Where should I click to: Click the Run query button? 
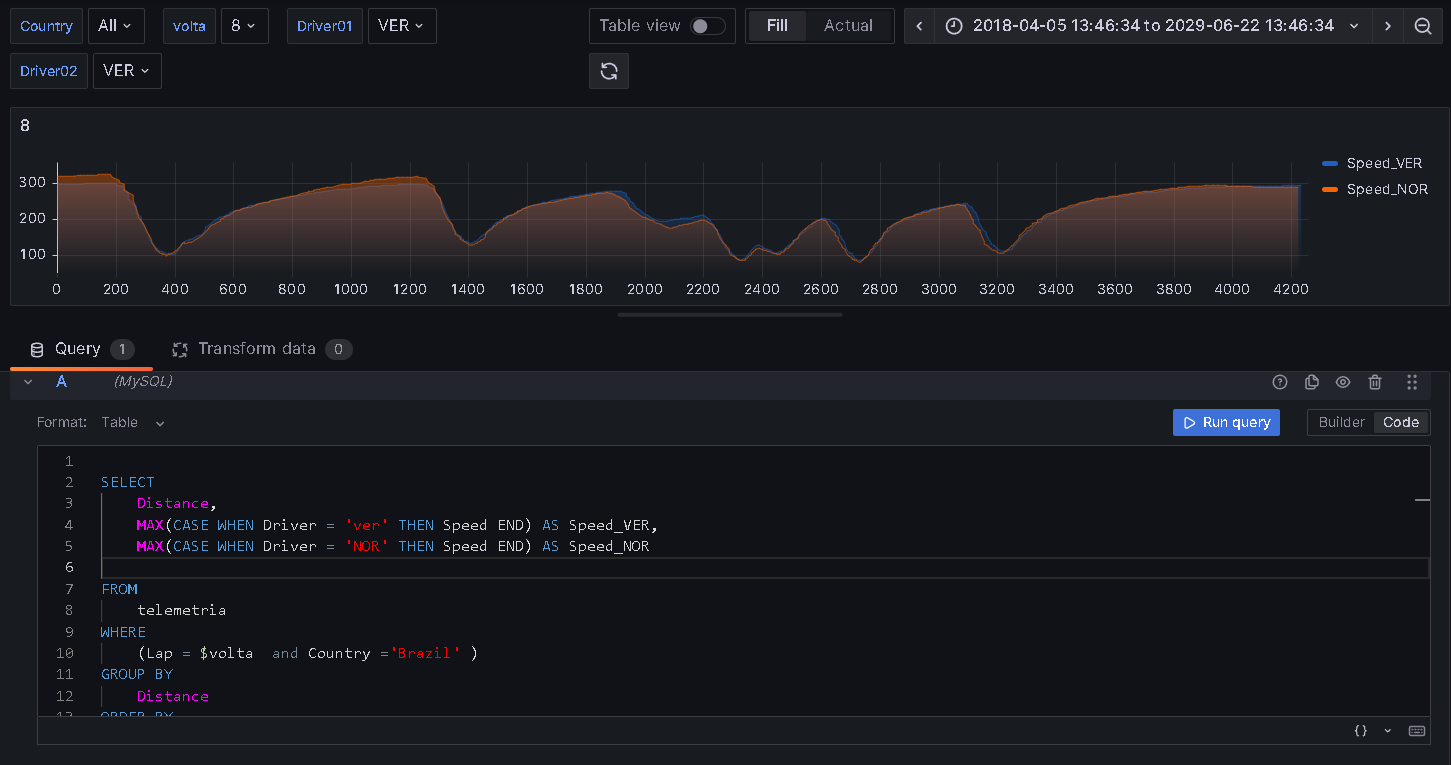[1226, 422]
